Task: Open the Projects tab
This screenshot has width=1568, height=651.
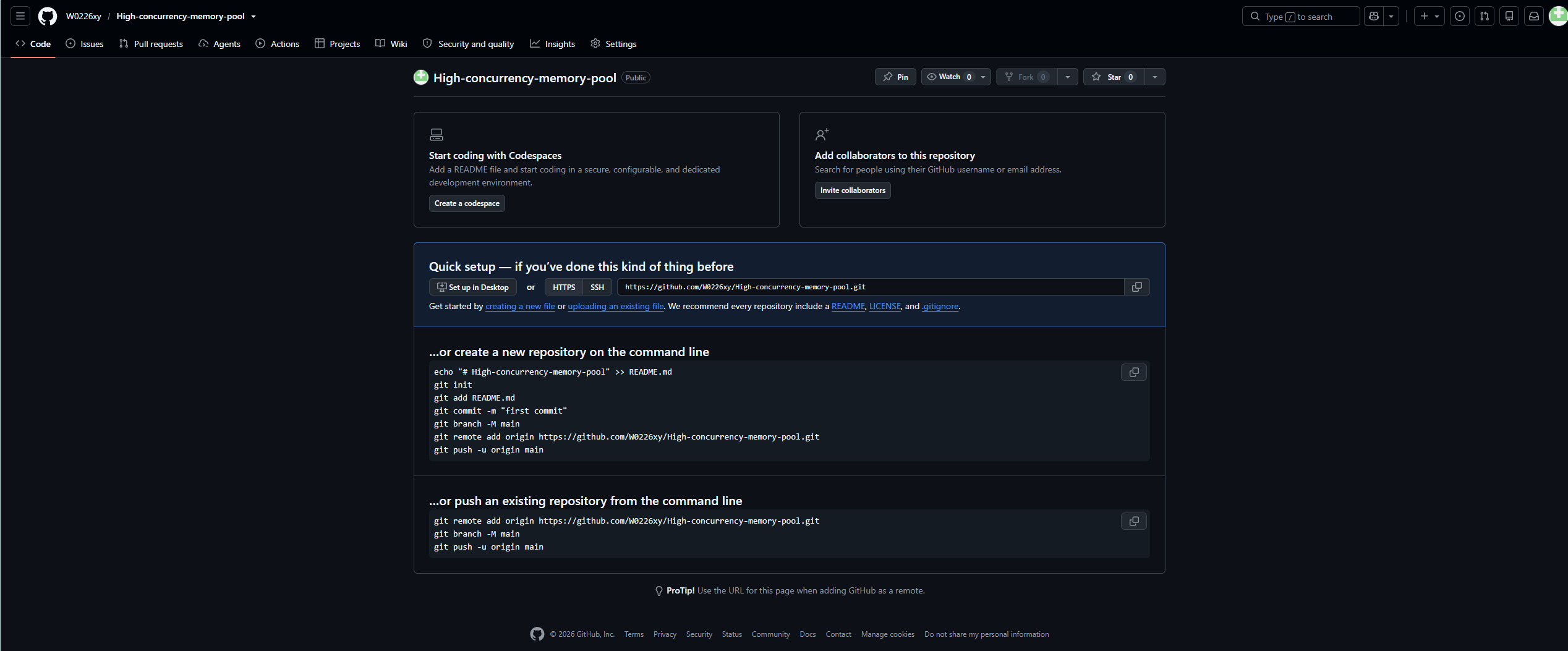Action: [337, 44]
